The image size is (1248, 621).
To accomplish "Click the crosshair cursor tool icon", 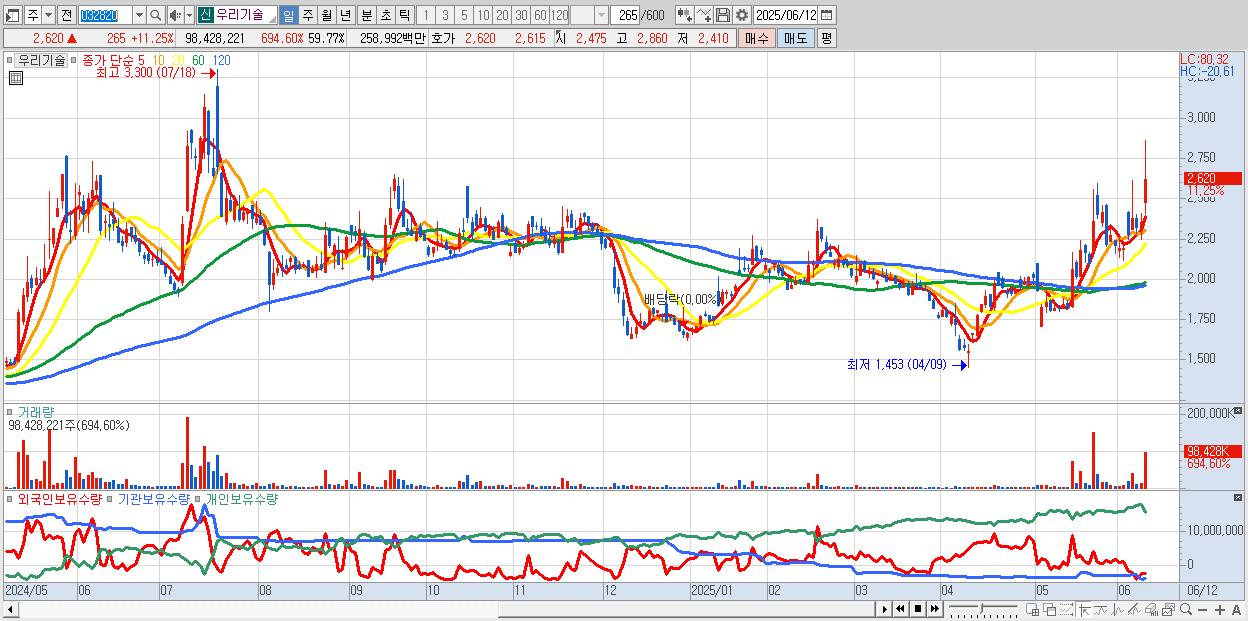I will (1084, 609).
